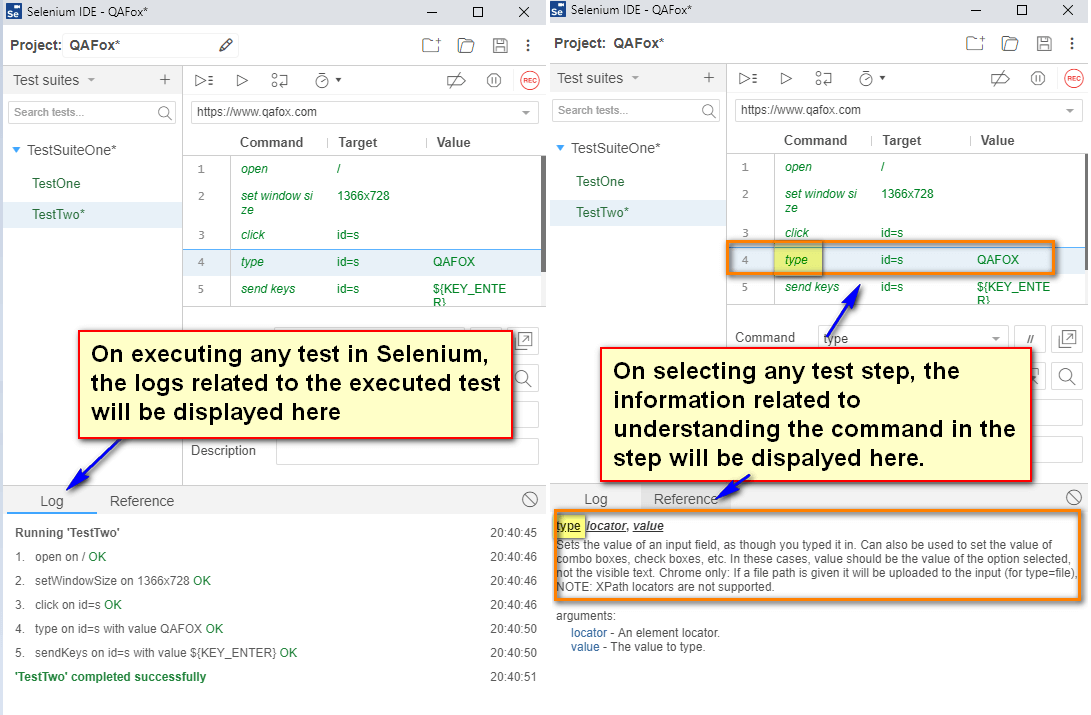
Task: Add new test with plus in right window
Action: (x=709, y=78)
